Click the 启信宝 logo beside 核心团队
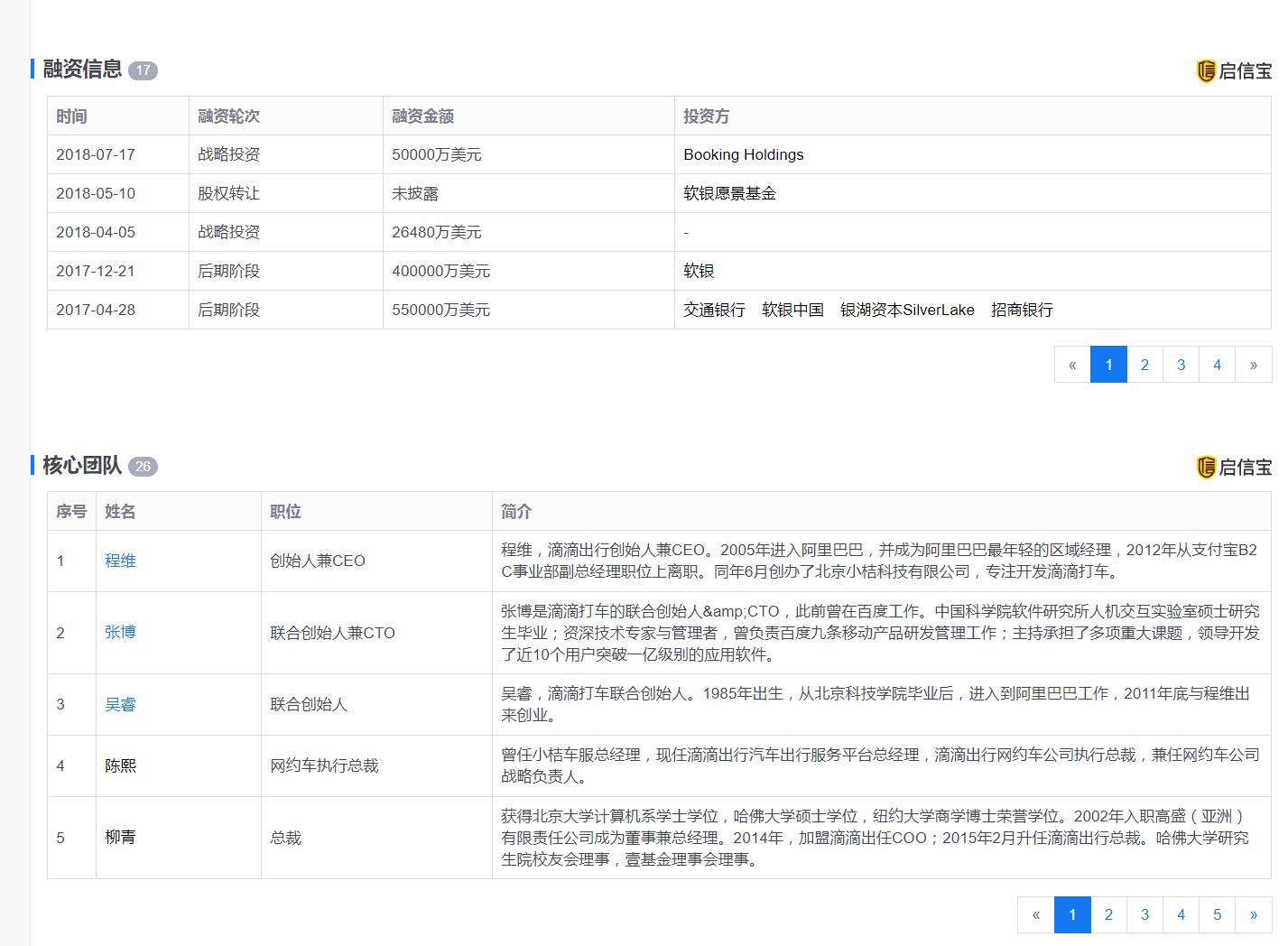Screen dimensions: 1288x946 coord(1234,467)
